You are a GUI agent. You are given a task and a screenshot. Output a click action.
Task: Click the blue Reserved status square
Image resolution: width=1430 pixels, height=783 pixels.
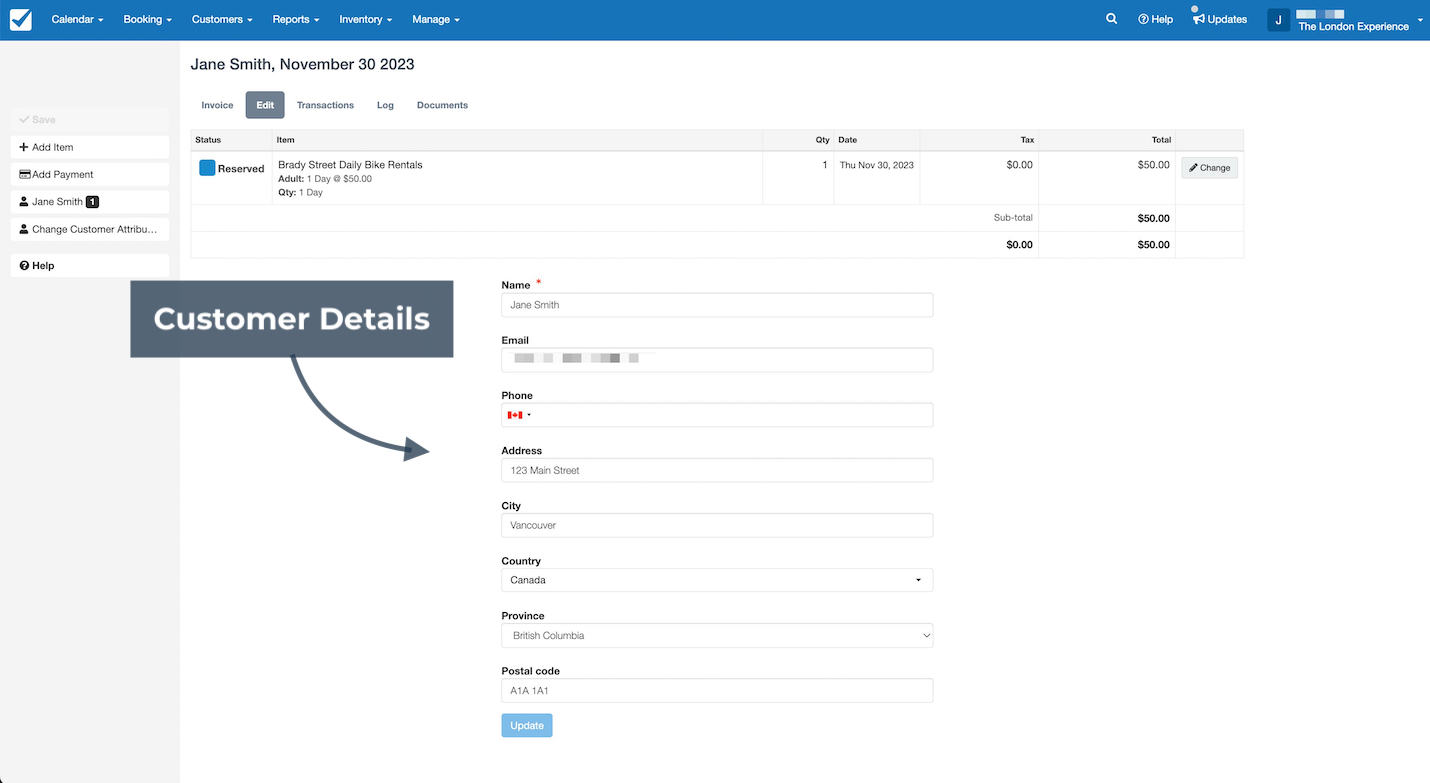tap(207, 168)
